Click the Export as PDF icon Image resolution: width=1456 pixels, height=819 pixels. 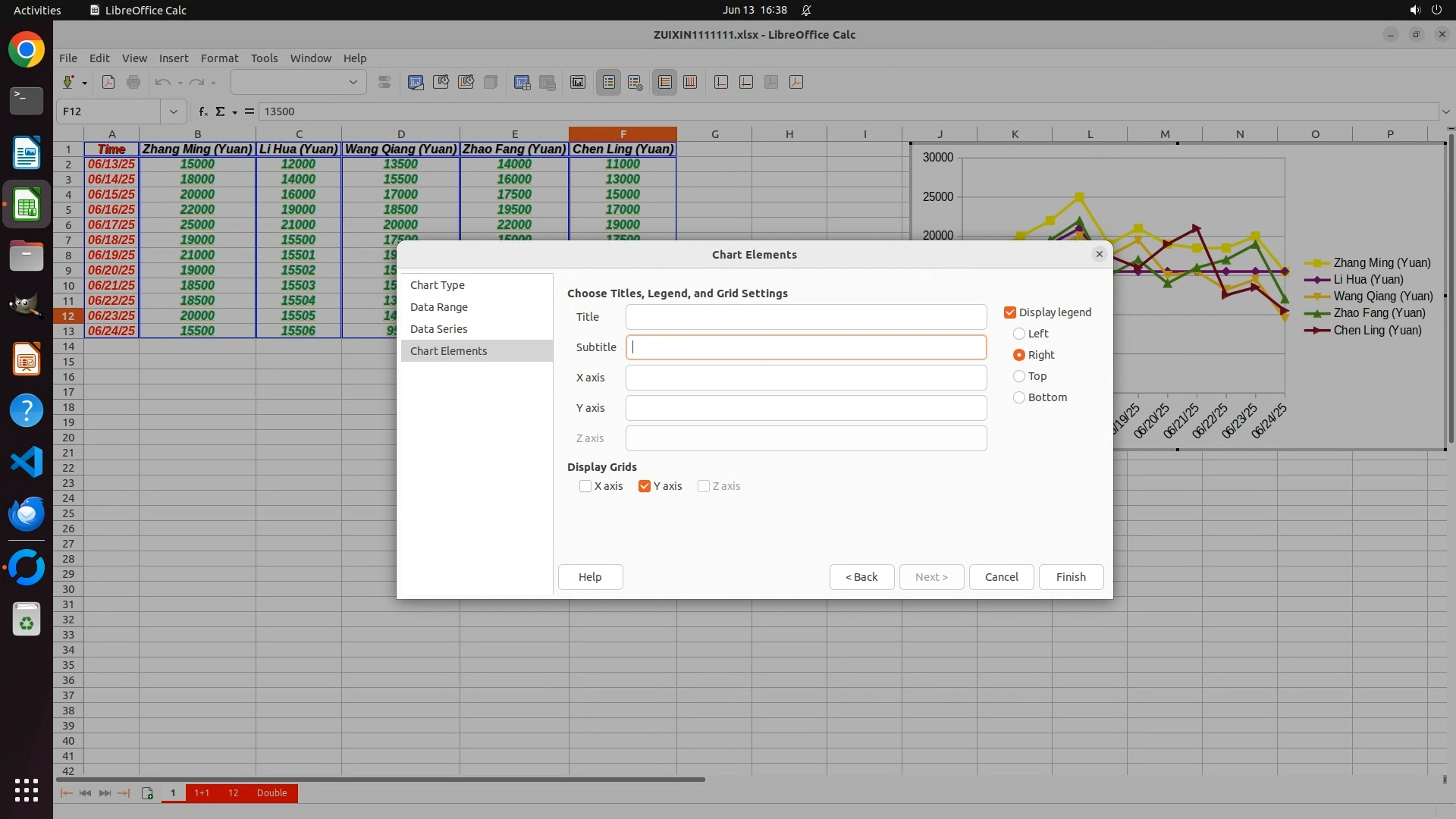tap(108, 83)
